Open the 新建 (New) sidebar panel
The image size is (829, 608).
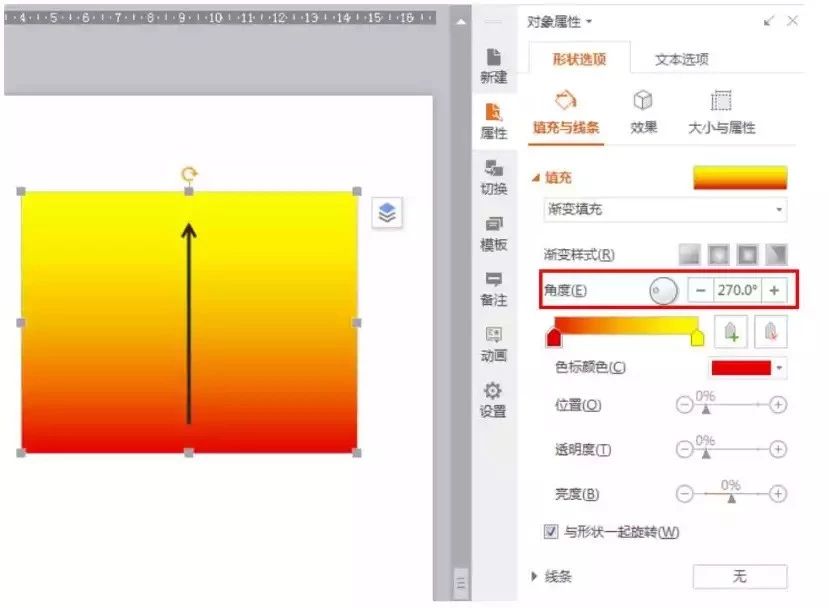pyautogui.click(x=494, y=66)
